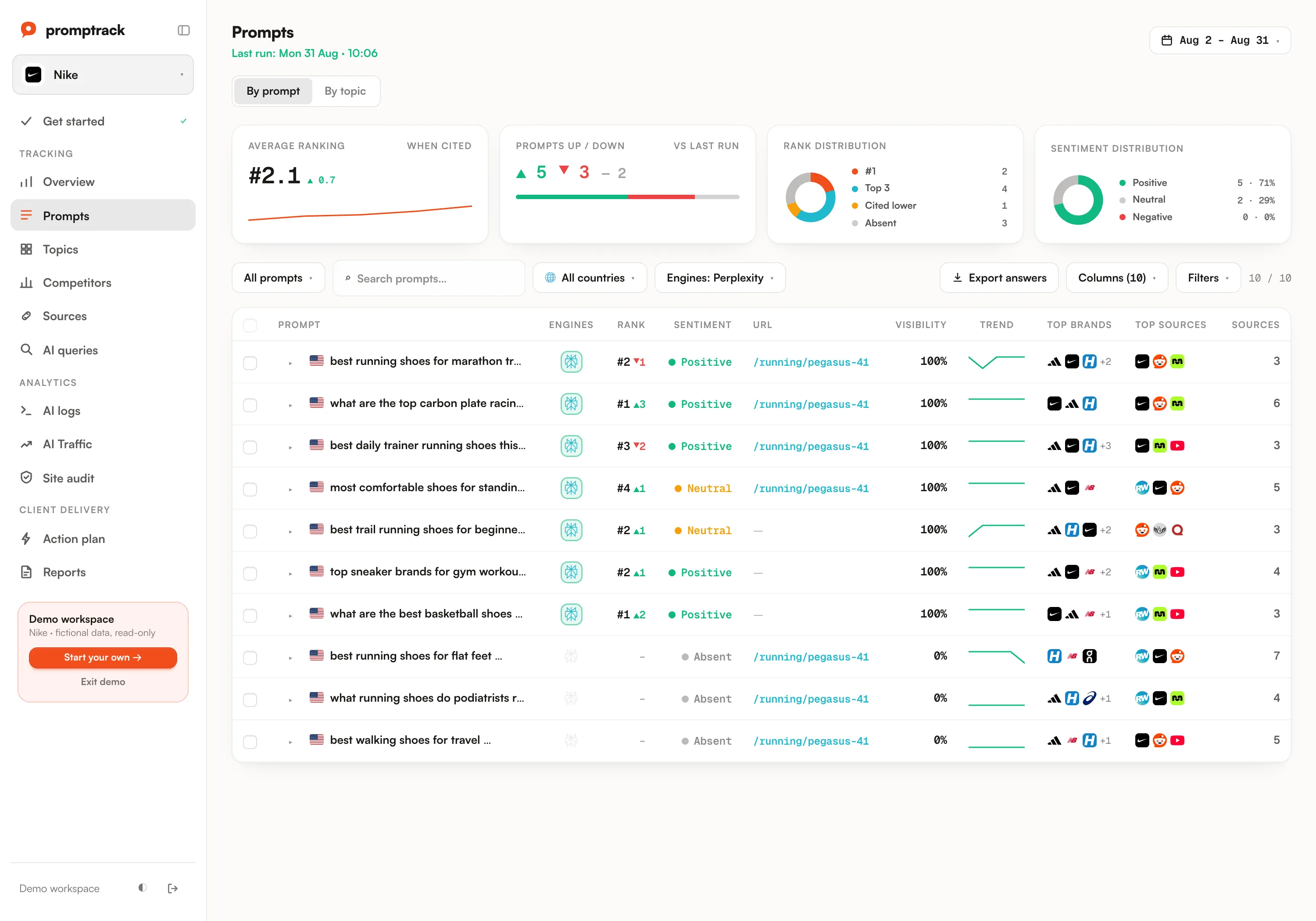Click the AI queries magnifier icon
Screen dimensions: 1316x921
point(26,350)
